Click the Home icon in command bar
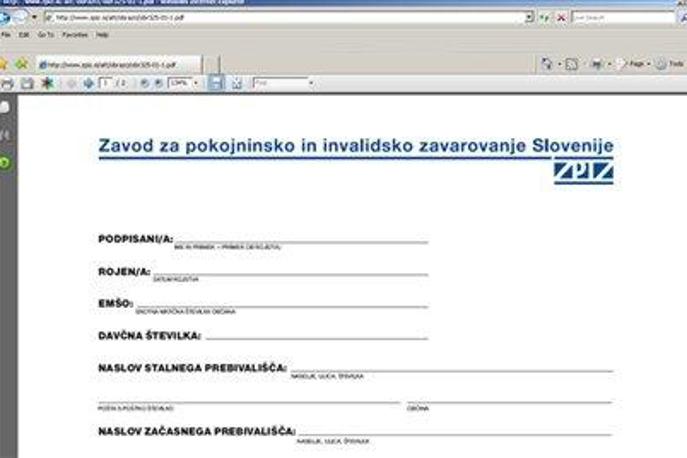Screen dimensions: 687x458 coord(546,64)
